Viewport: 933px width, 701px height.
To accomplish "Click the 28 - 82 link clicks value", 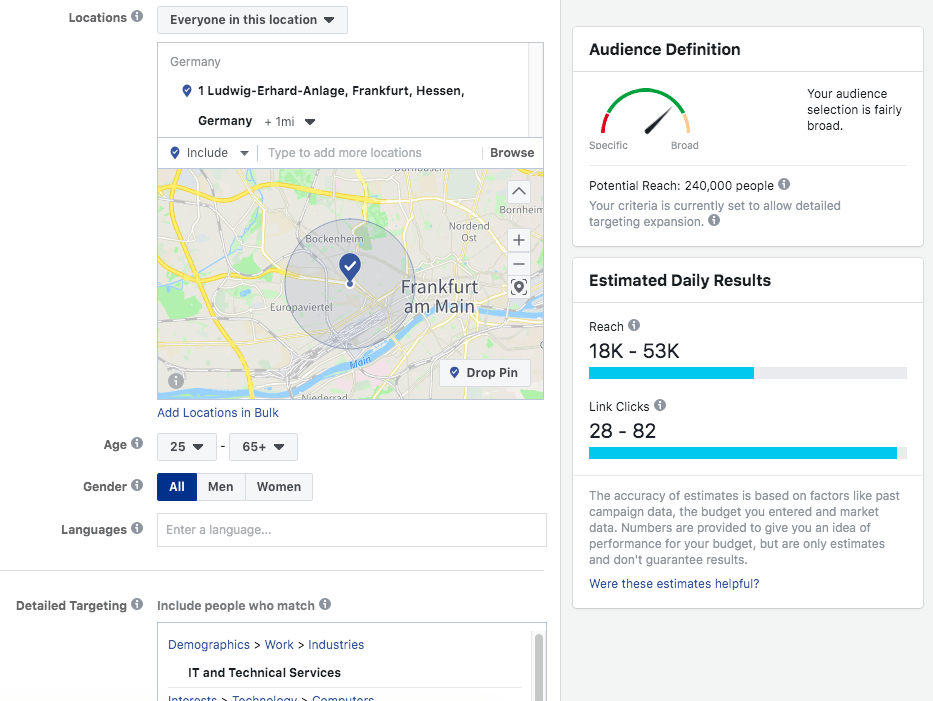I will pyautogui.click(x=622, y=431).
